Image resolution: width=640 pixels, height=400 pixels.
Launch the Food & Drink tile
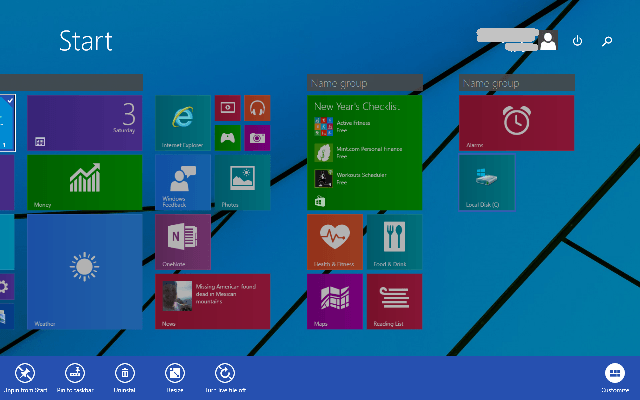tap(394, 242)
